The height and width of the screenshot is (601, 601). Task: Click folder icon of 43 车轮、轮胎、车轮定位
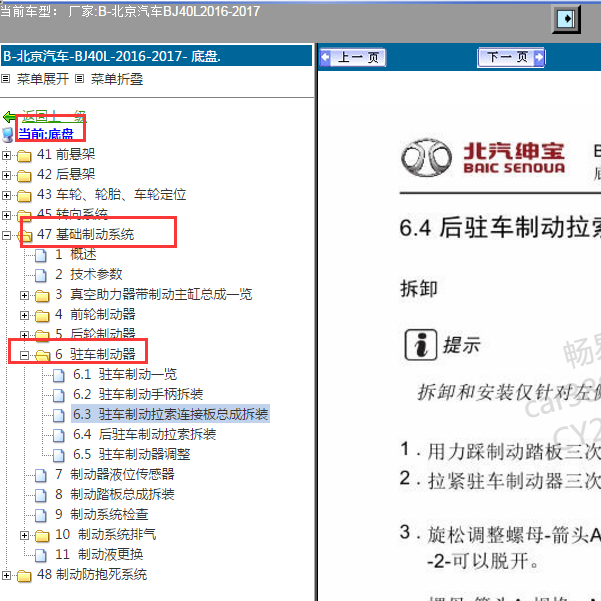(x=24, y=195)
